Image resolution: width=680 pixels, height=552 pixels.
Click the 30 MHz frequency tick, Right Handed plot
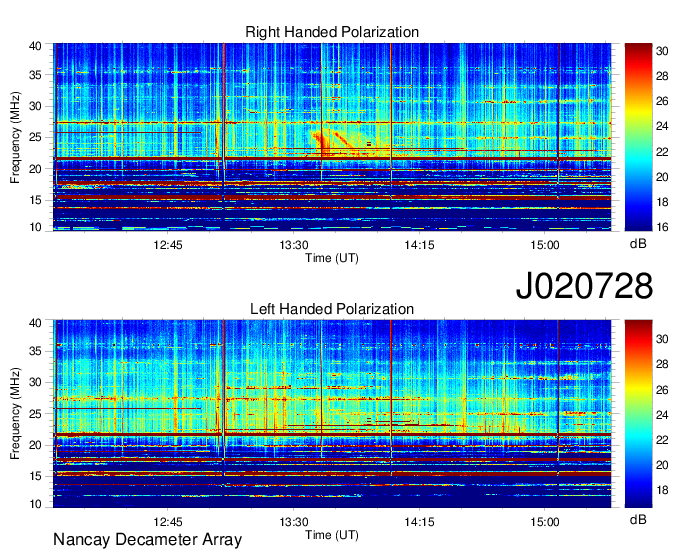(35, 106)
